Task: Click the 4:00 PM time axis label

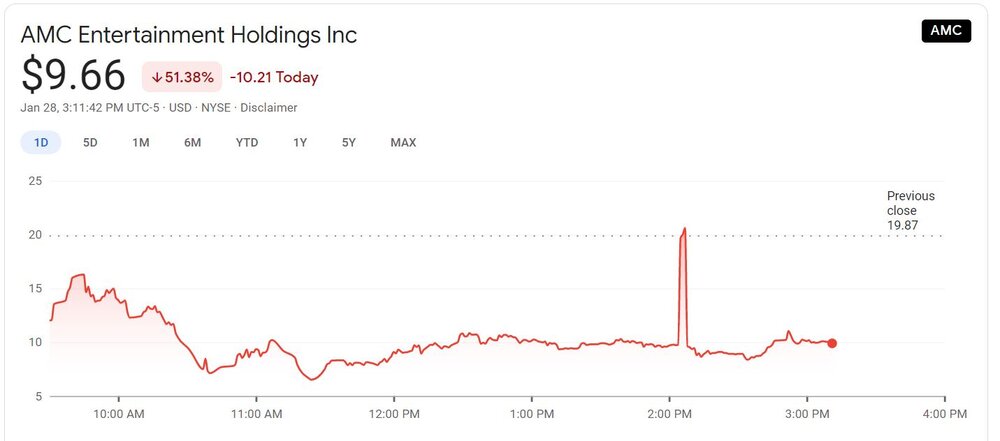Action: 944,412
